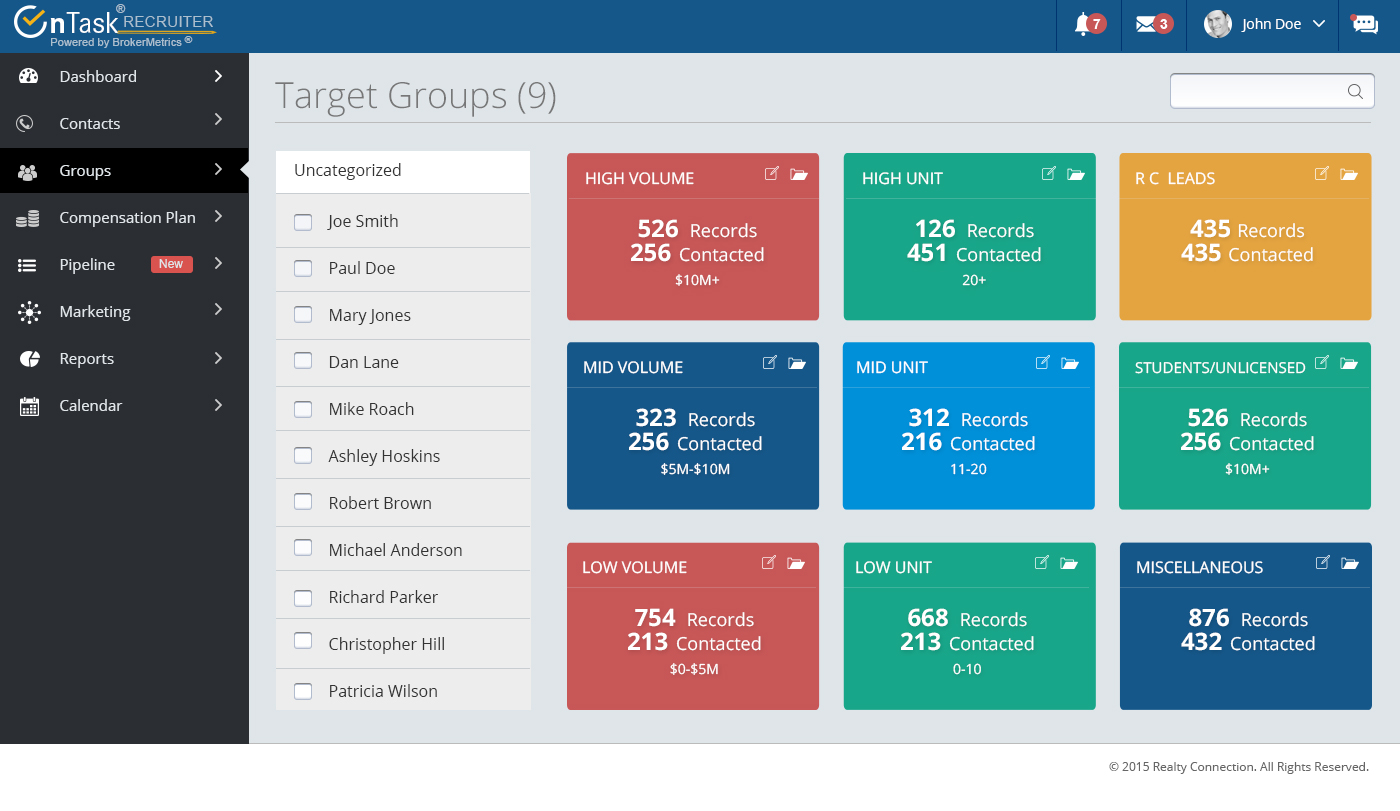Open the messages envelope icon
Screen dimensions: 1400x811
point(1146,24)
